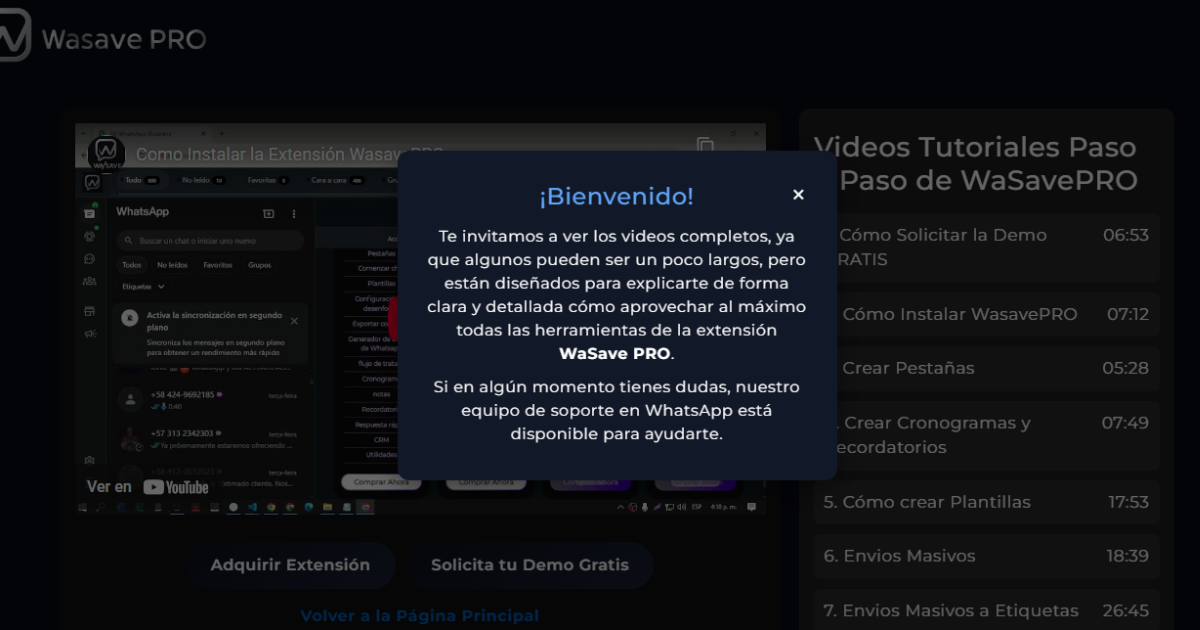The width and height of the screenshot is (1200, 630).
Task: Click the new chat icon in WhatsApp header
Action: pos(268,212)
